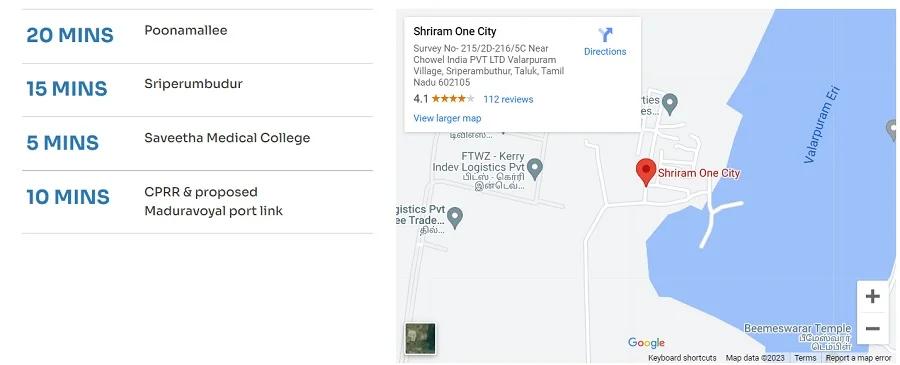Zoom out with the minus button
The image size is (900, 365).
coord(872,328)
